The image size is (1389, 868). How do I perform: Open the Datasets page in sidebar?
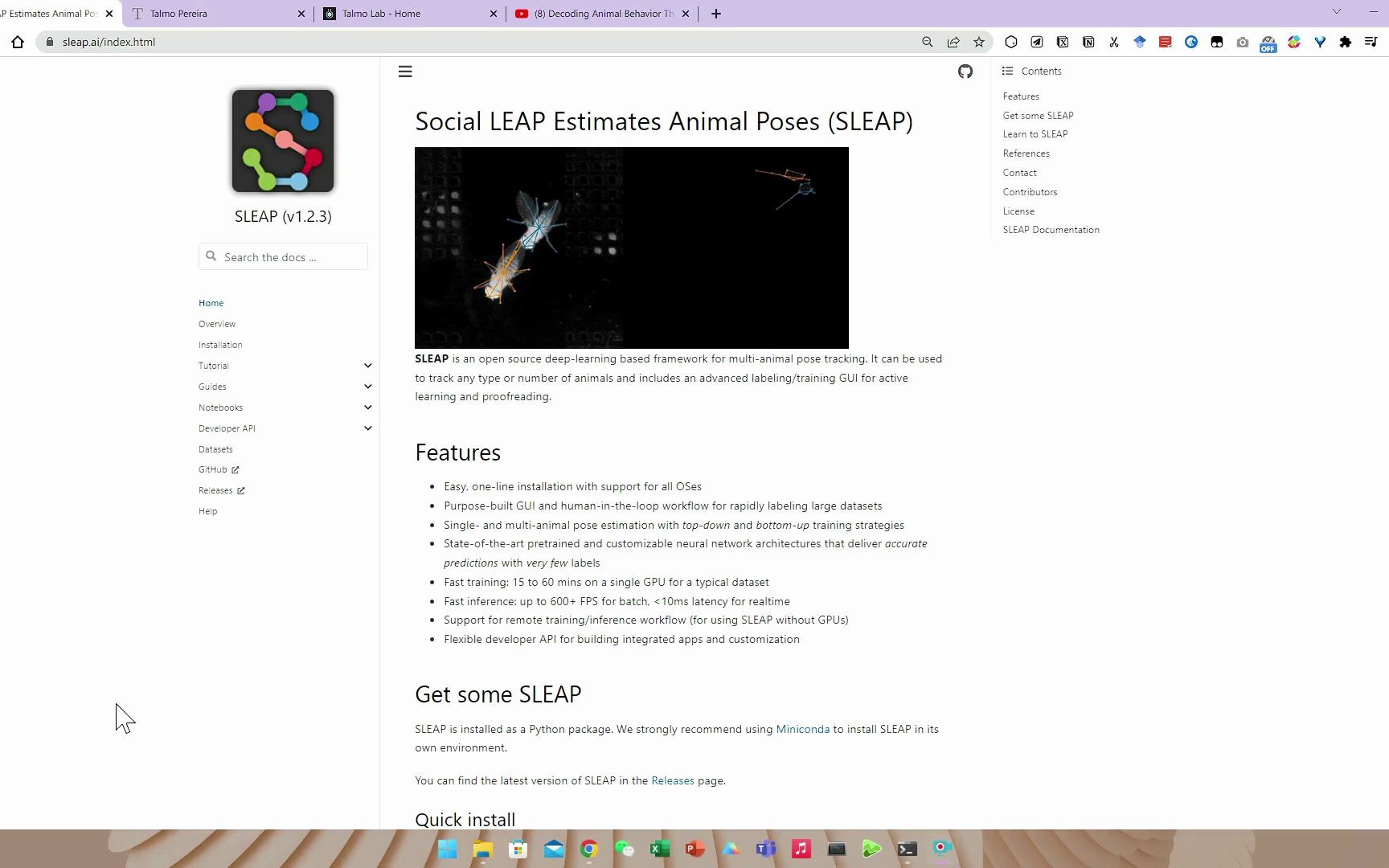coord(215,449)
